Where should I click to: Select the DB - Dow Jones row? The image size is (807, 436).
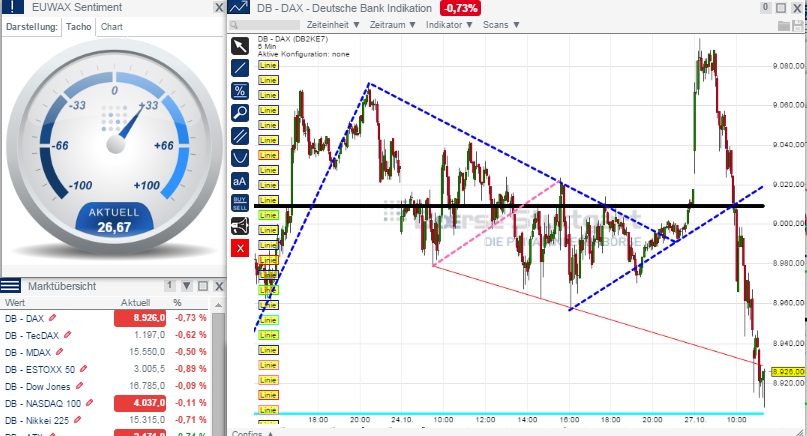click(x=106, y=386)
